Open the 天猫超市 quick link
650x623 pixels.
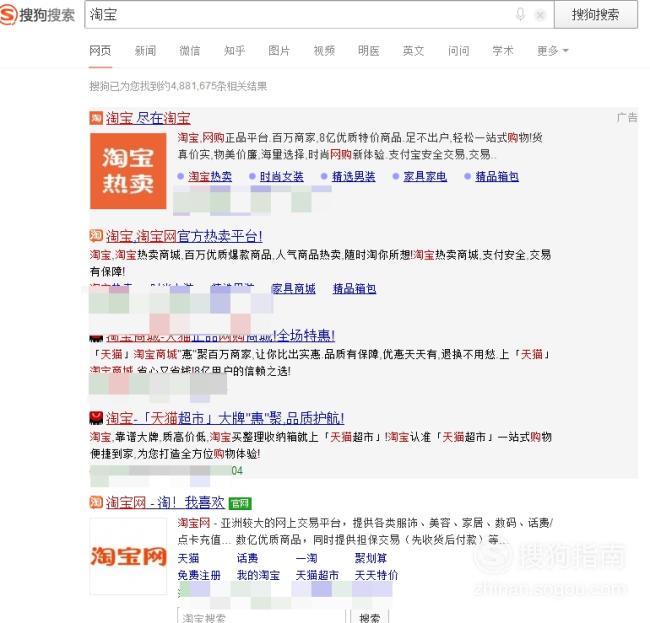pos(318,575)
